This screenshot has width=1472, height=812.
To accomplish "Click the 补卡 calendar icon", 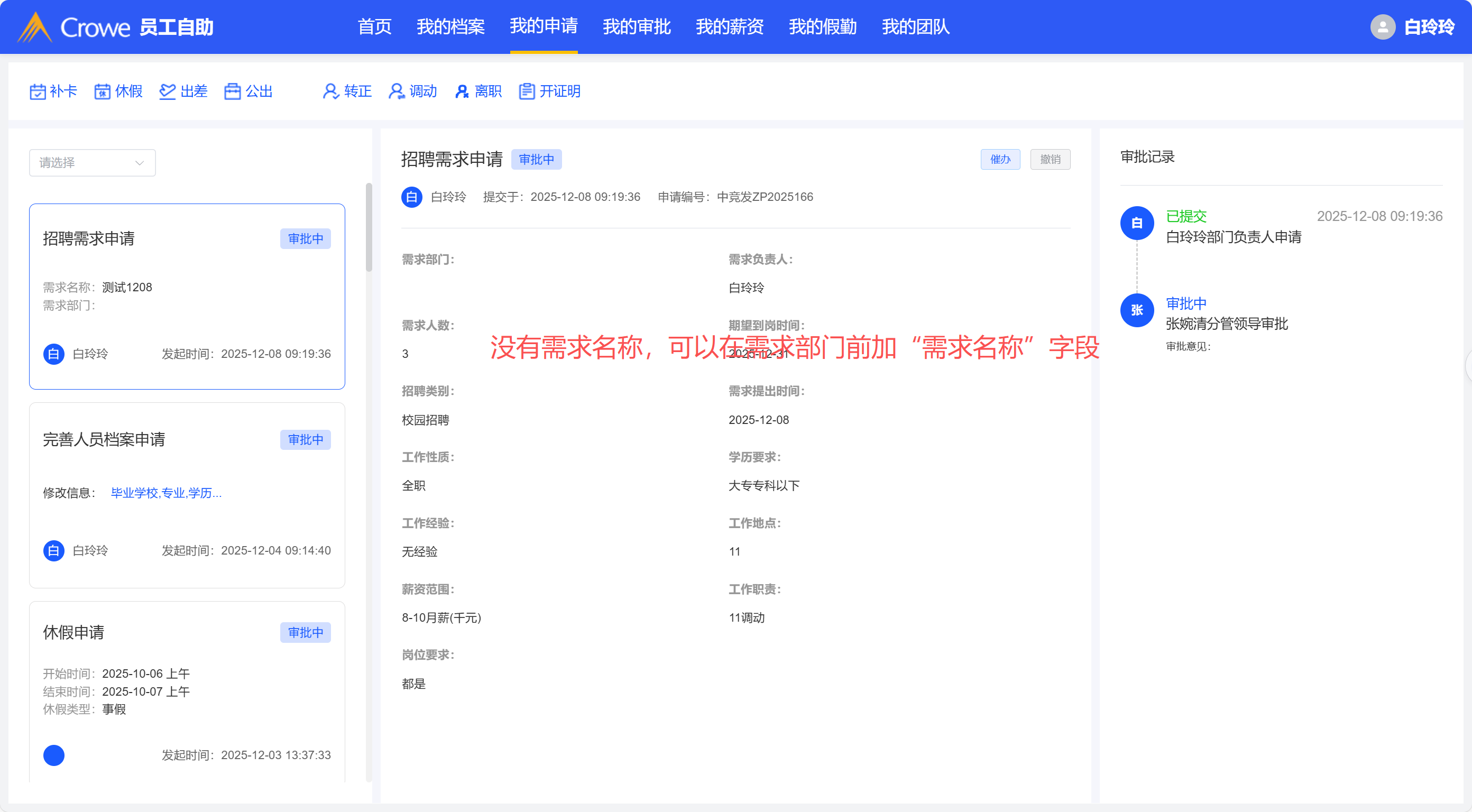I will [x=38, y=91].
